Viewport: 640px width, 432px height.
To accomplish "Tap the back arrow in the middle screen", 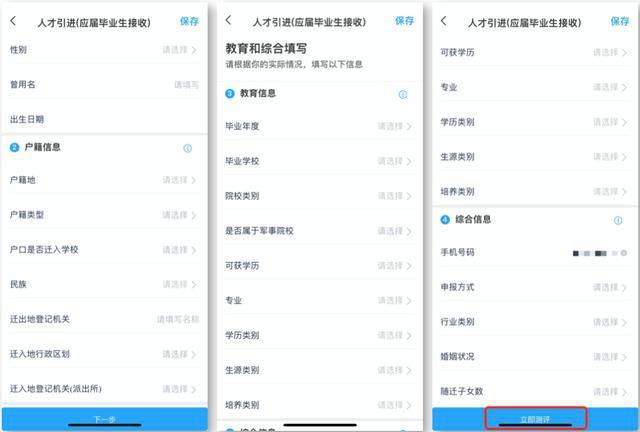I will (229, 20).
